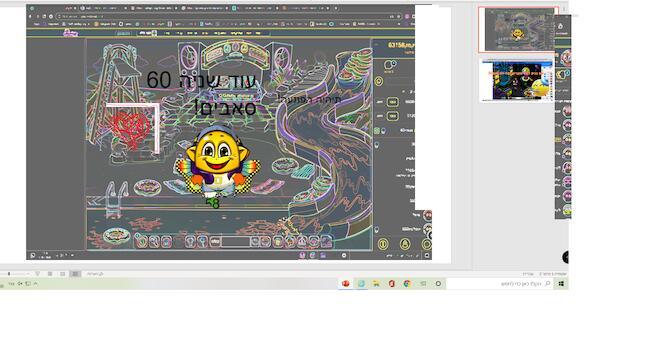This screenshot has height=361, width=649.
Task: Click the Windows Start button
Action: [x=561, y=284]
